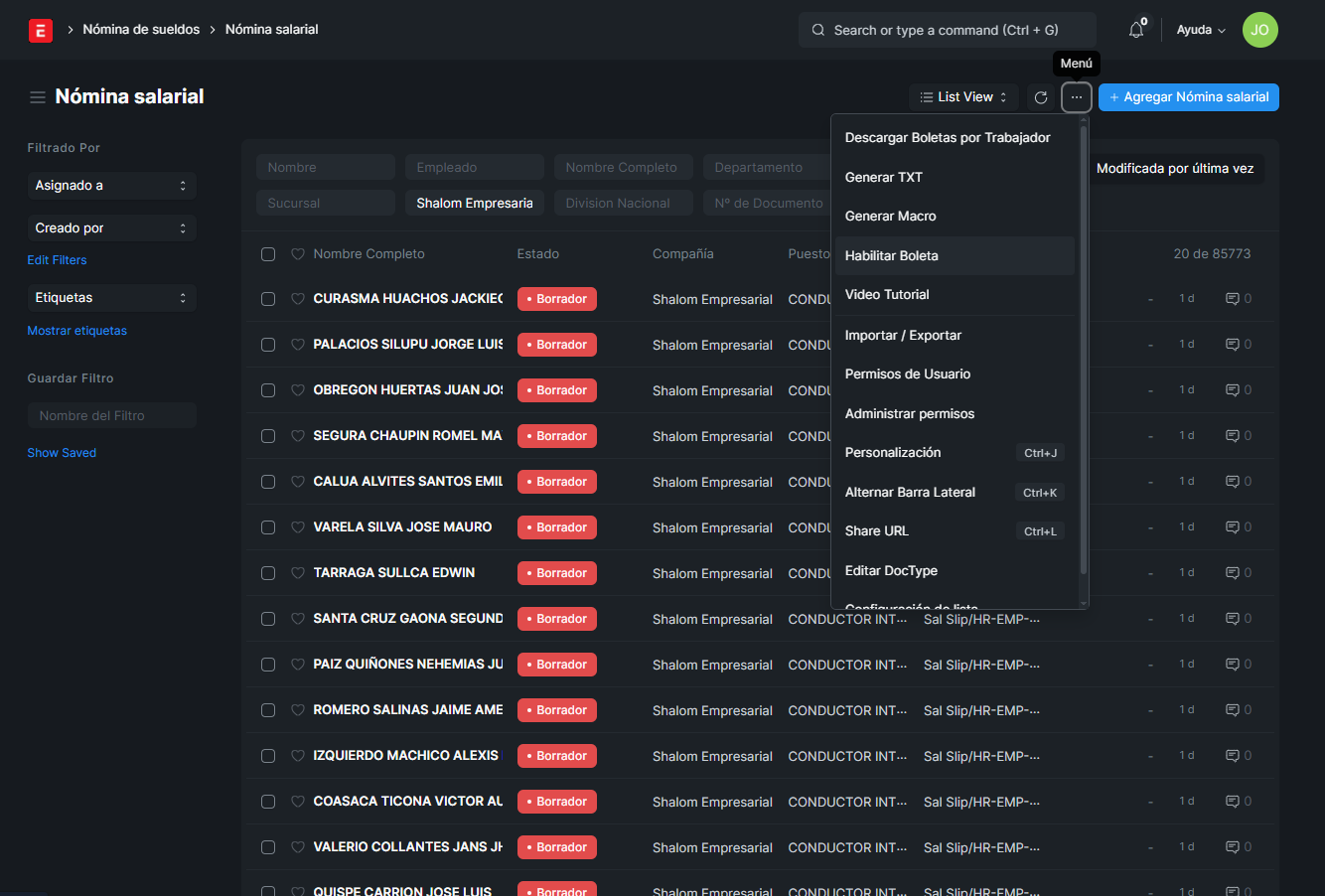Click the dropdown menu's vertical scrollbar
1325x896 pixels.
pyautogui.click(x=1083, y=348)
